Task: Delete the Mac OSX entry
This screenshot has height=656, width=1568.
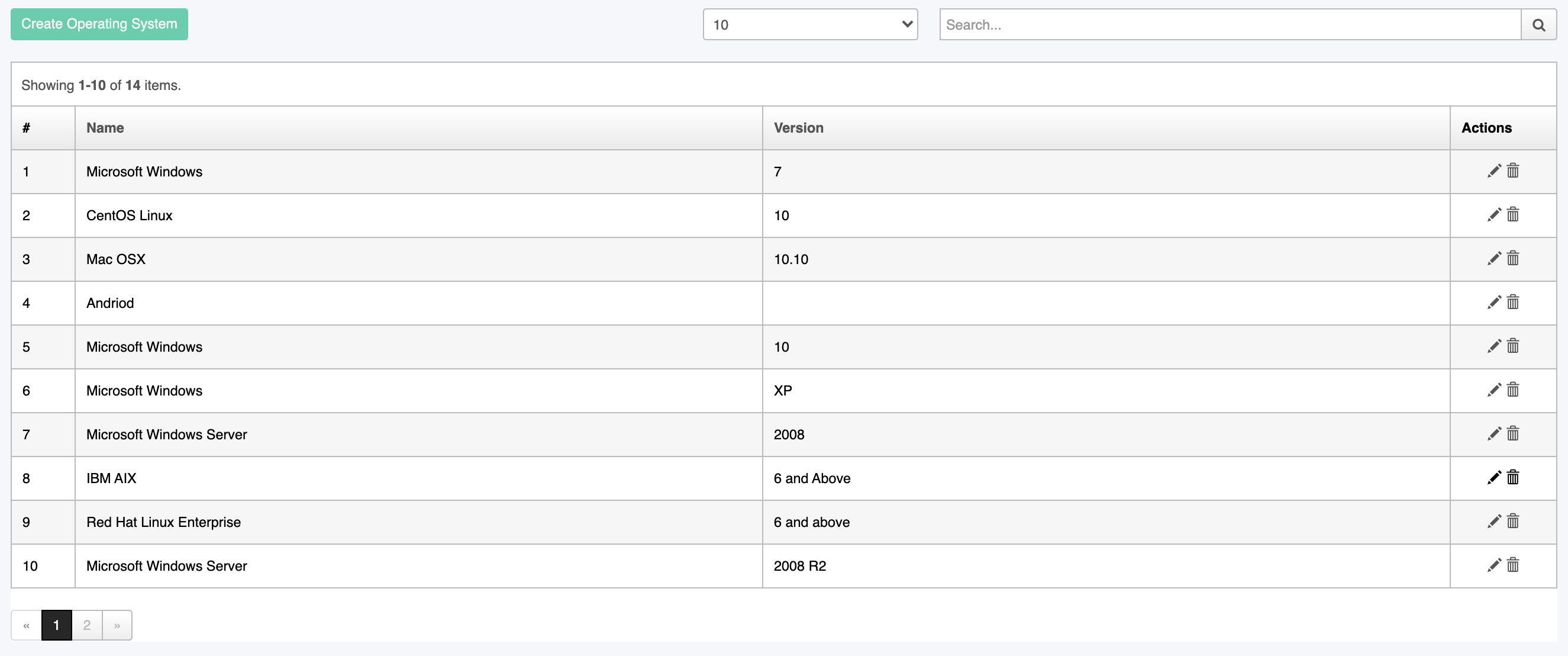Action: (1512, 259)
